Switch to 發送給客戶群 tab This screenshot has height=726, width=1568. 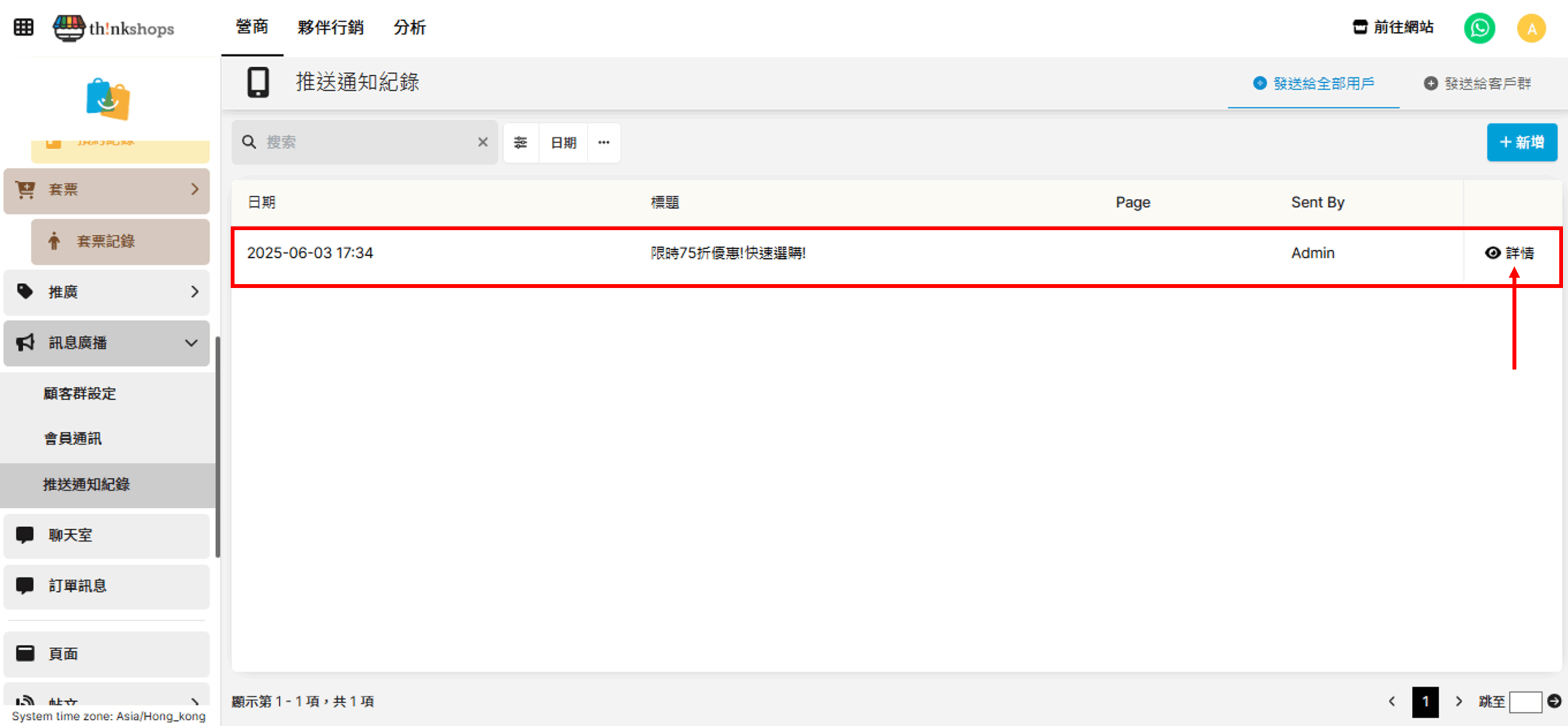pos(1477,83)
